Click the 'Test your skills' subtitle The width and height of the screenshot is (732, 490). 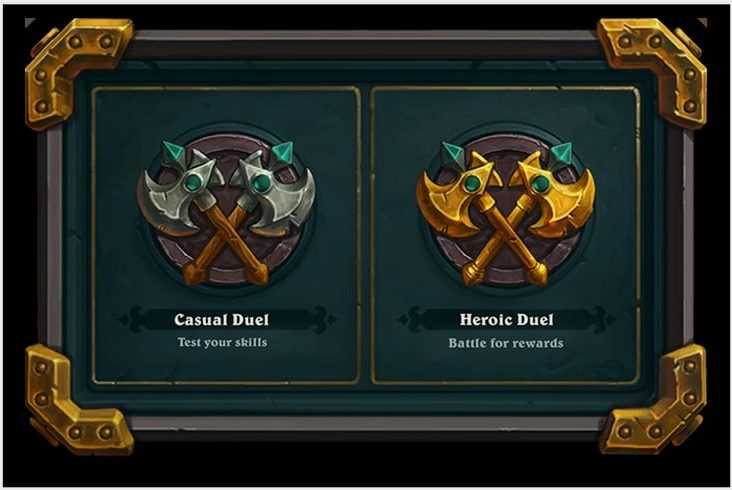[x=223, y=342]
